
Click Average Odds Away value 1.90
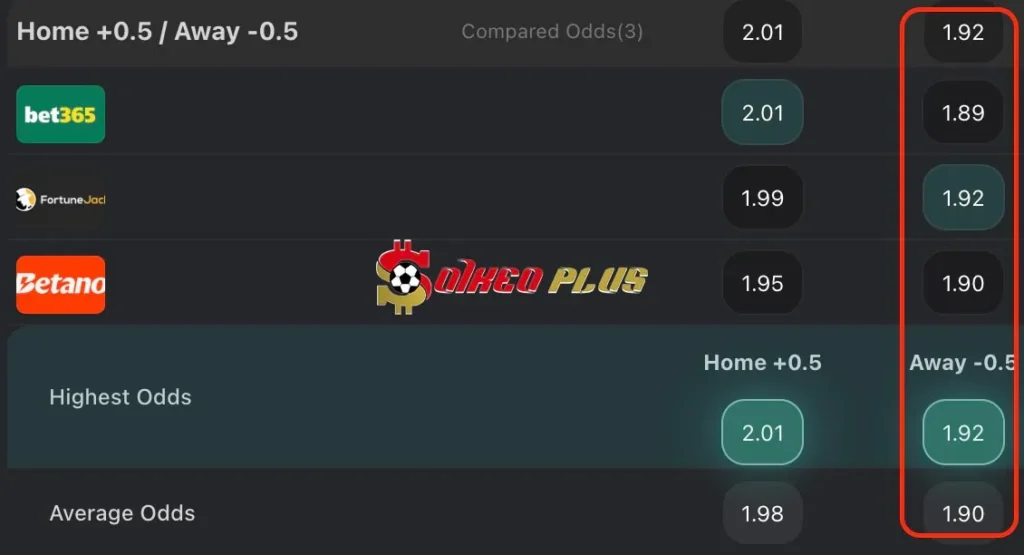963,513
